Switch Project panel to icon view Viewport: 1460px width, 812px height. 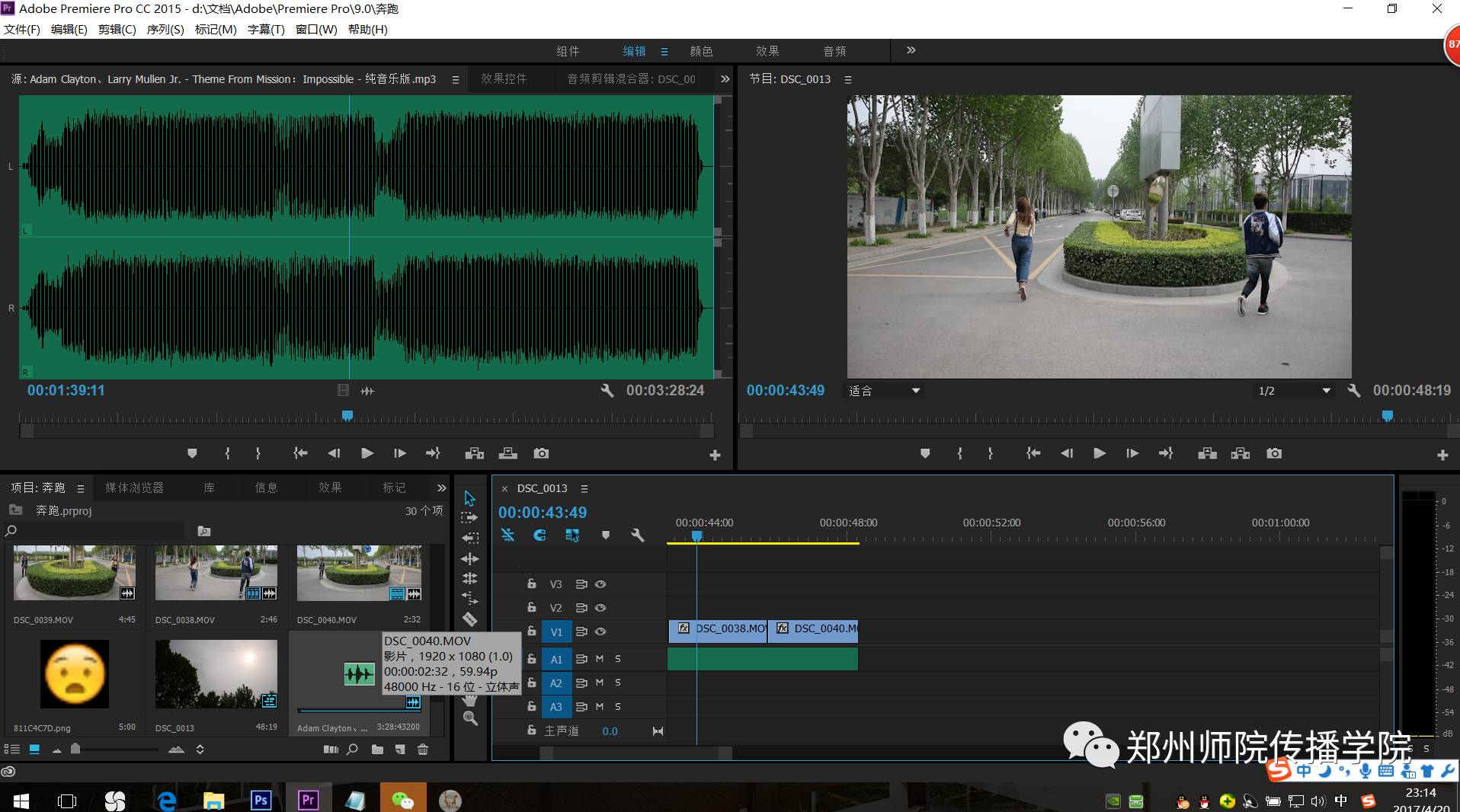coord(34,750)
